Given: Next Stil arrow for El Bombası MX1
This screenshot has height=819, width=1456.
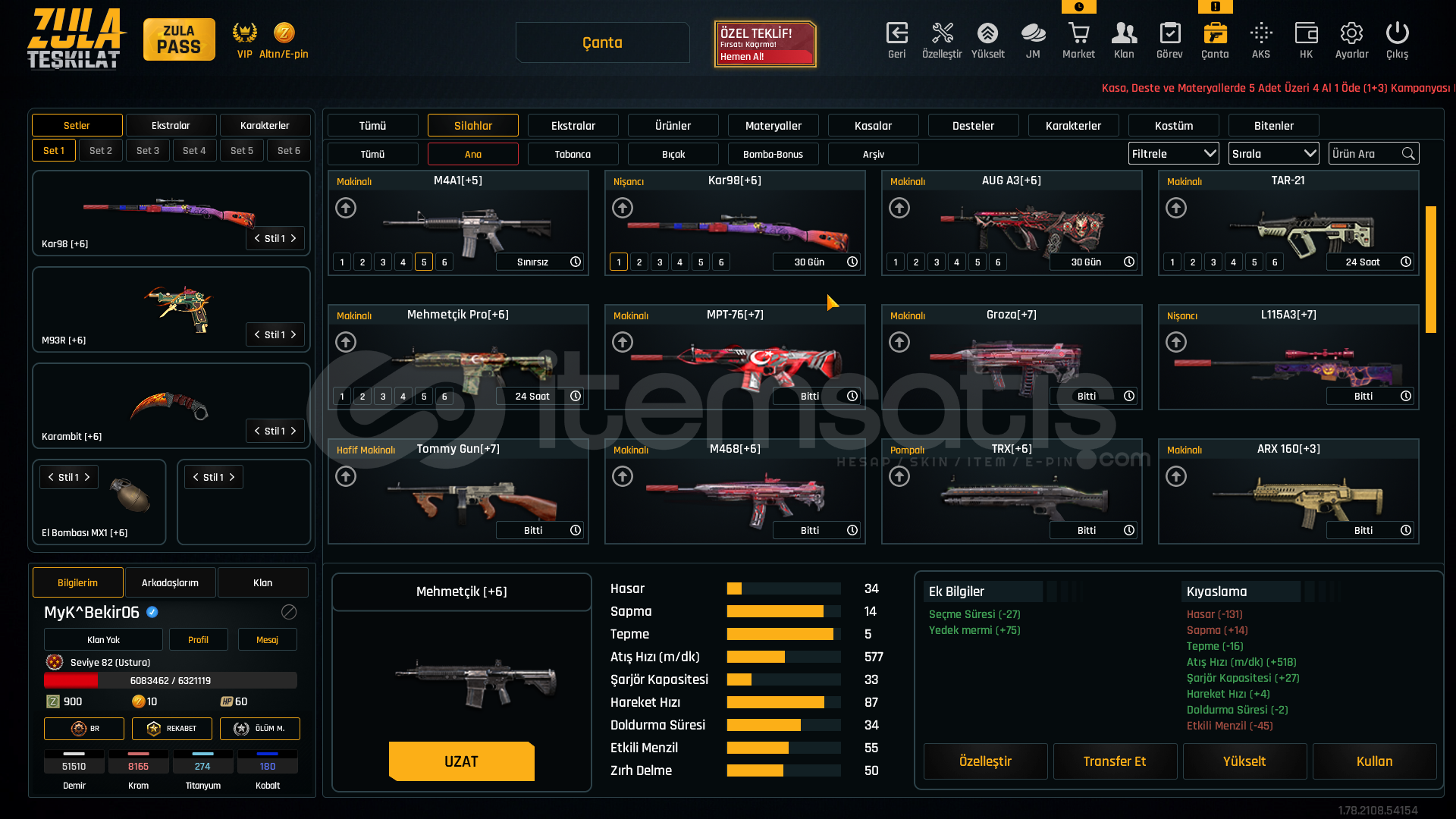Looking at the screenshot, I should (x=87, y=477).
